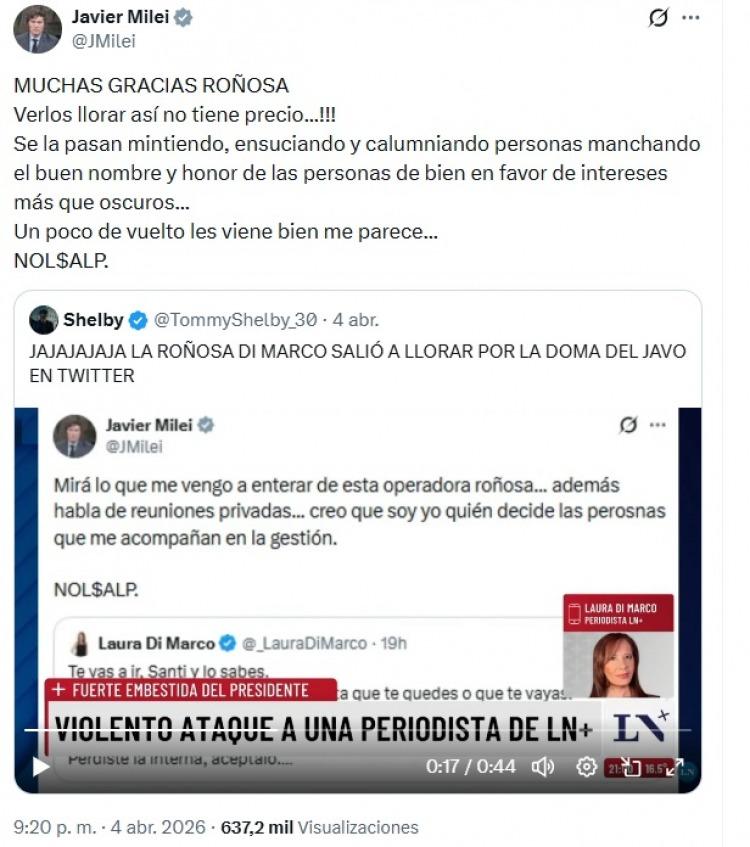Screen dimensions: 750x847
Task: Play the embedded video
Action: (41, 766)
